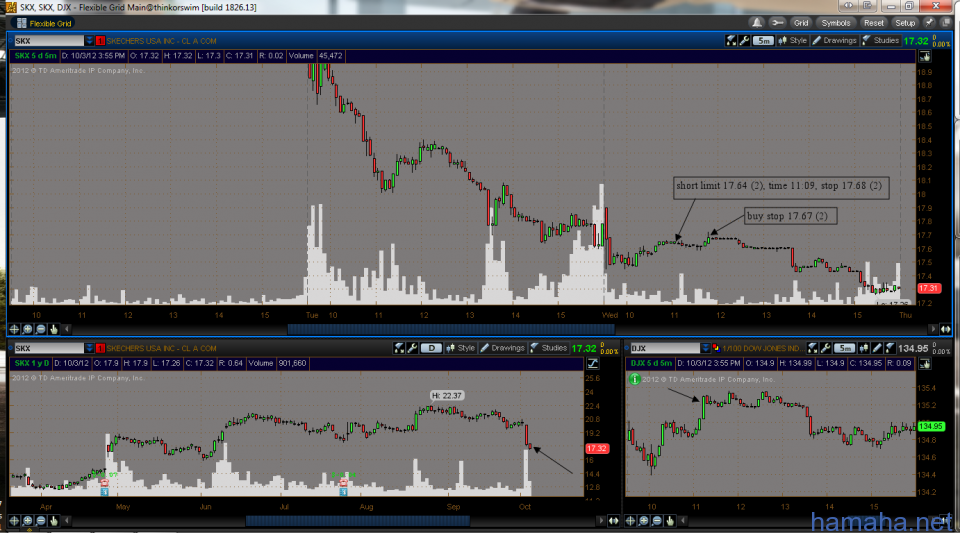
Task: Open the Studies flask icon on the DJX chart
Action: (x=890, y=348)
